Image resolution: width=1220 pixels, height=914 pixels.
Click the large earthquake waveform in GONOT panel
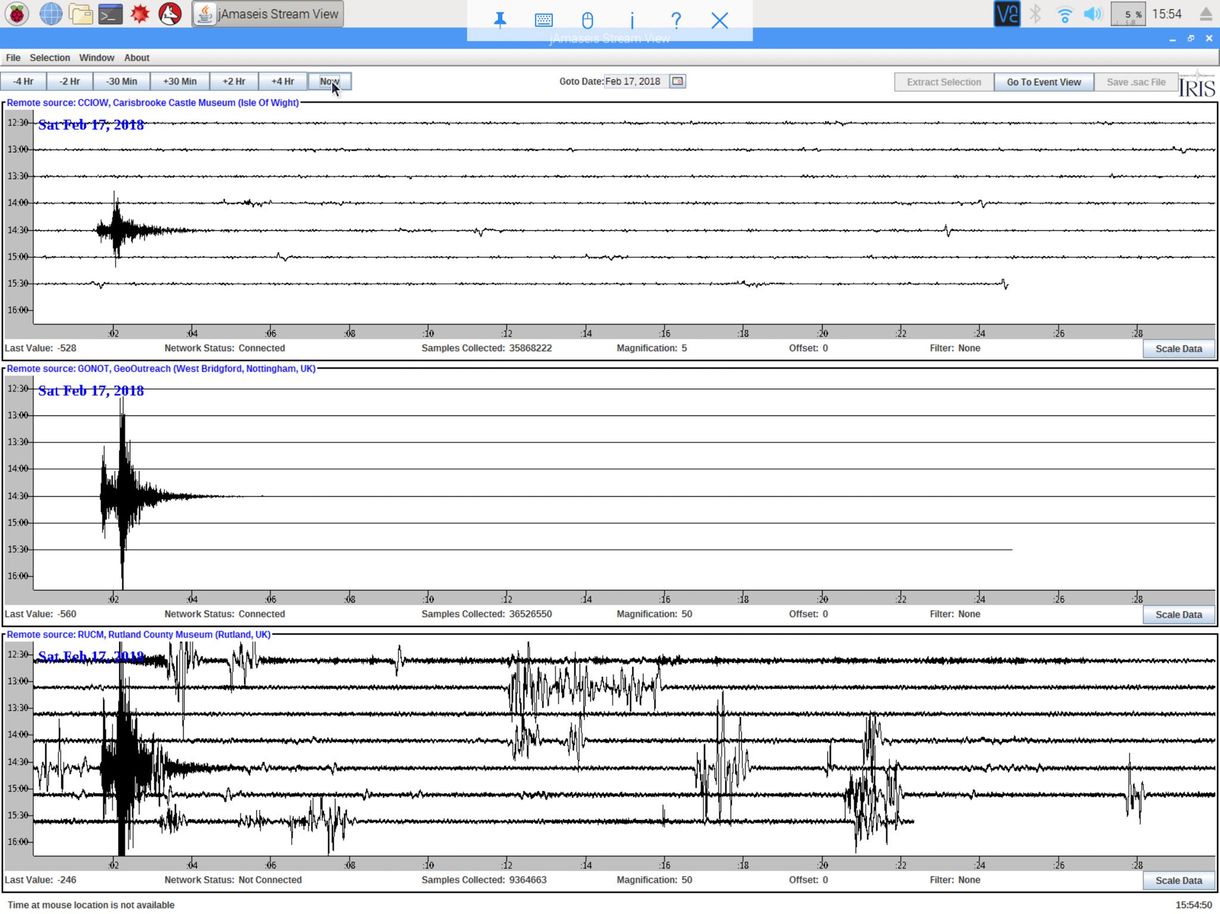coord(123,494)
